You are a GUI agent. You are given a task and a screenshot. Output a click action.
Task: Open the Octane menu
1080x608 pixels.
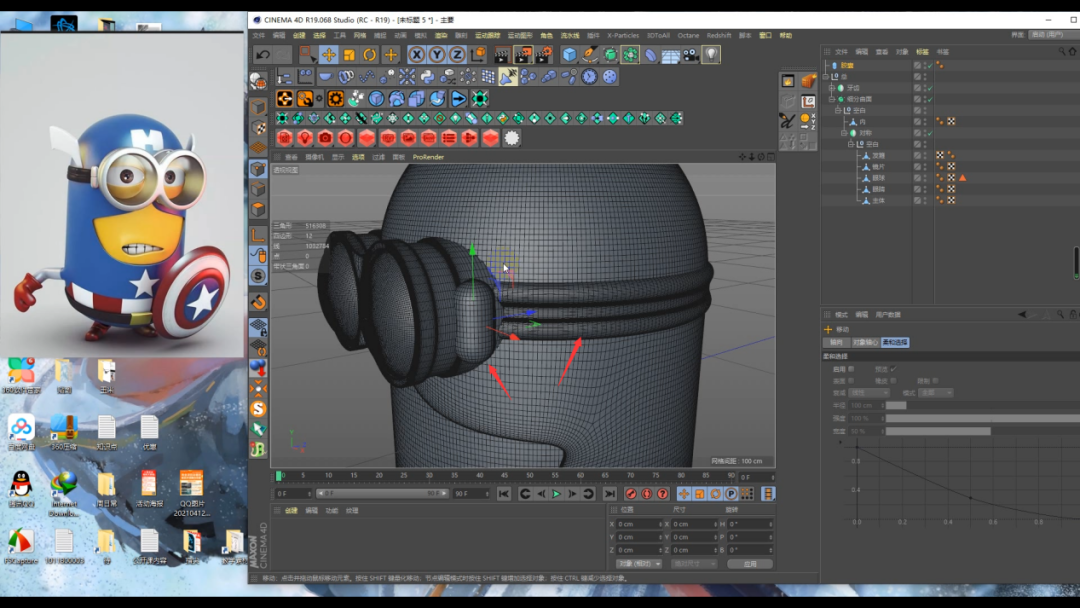click(686, 35)
